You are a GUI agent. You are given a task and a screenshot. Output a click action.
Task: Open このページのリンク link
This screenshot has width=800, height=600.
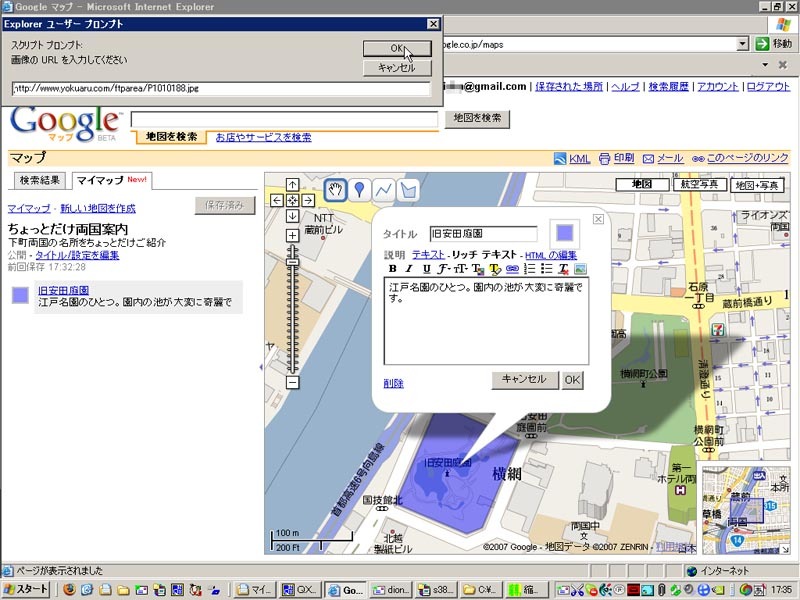[747, 158]
